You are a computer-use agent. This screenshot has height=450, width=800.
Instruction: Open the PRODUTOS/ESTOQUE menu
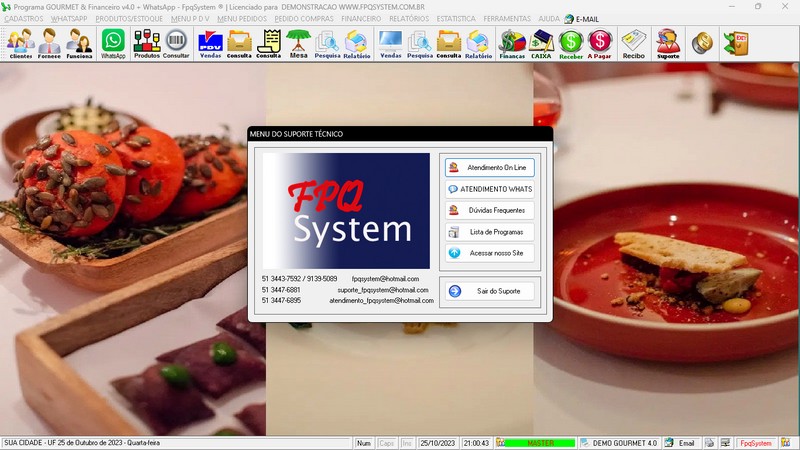[129, 19]
